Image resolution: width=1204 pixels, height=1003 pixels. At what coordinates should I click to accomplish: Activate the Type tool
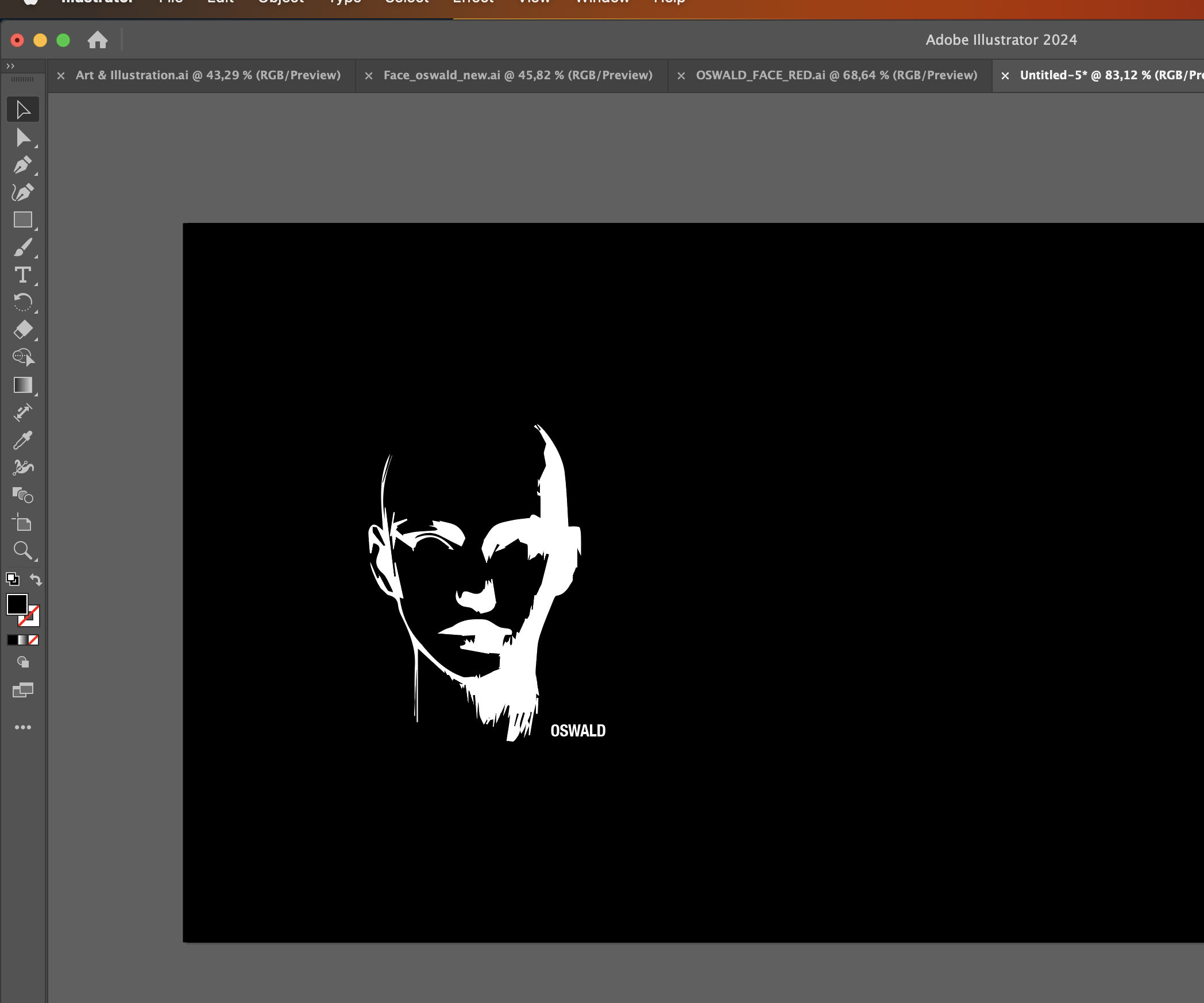pos(23,275)
